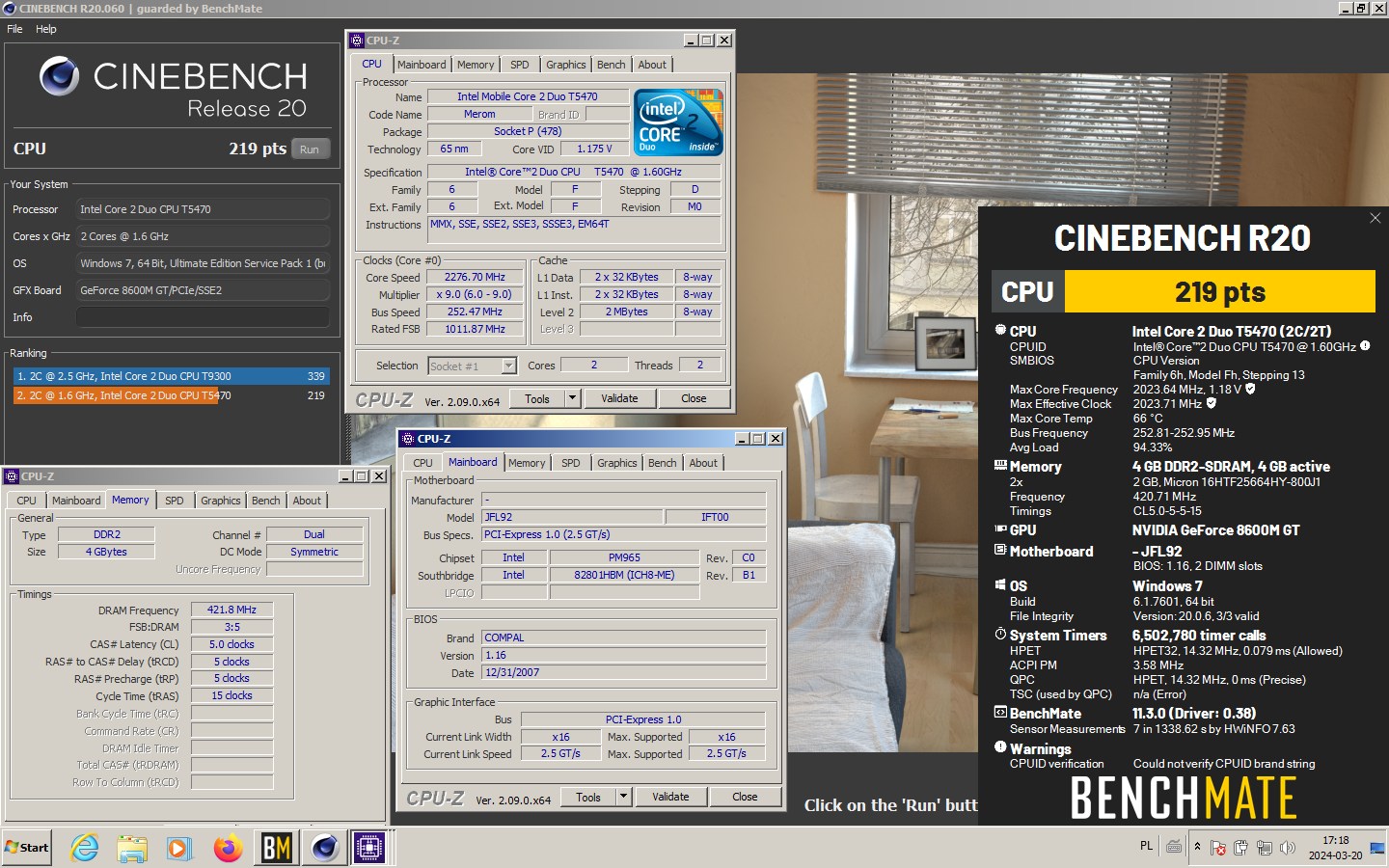Open Firefox from the taskbar
The width and height of the screenshot is (1389, 868).
(x=229, y=848)
